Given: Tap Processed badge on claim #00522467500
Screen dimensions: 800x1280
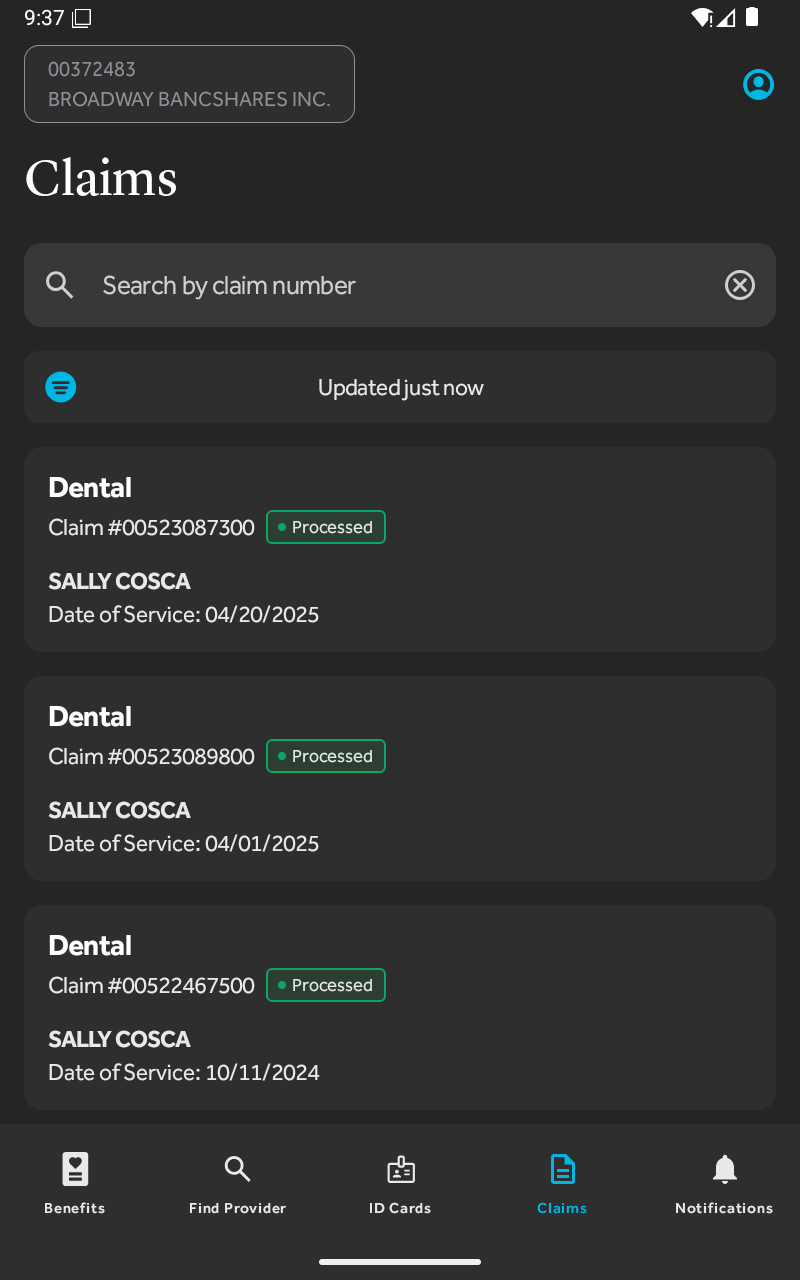Looking at the screenshot, I should pos(325,985).
